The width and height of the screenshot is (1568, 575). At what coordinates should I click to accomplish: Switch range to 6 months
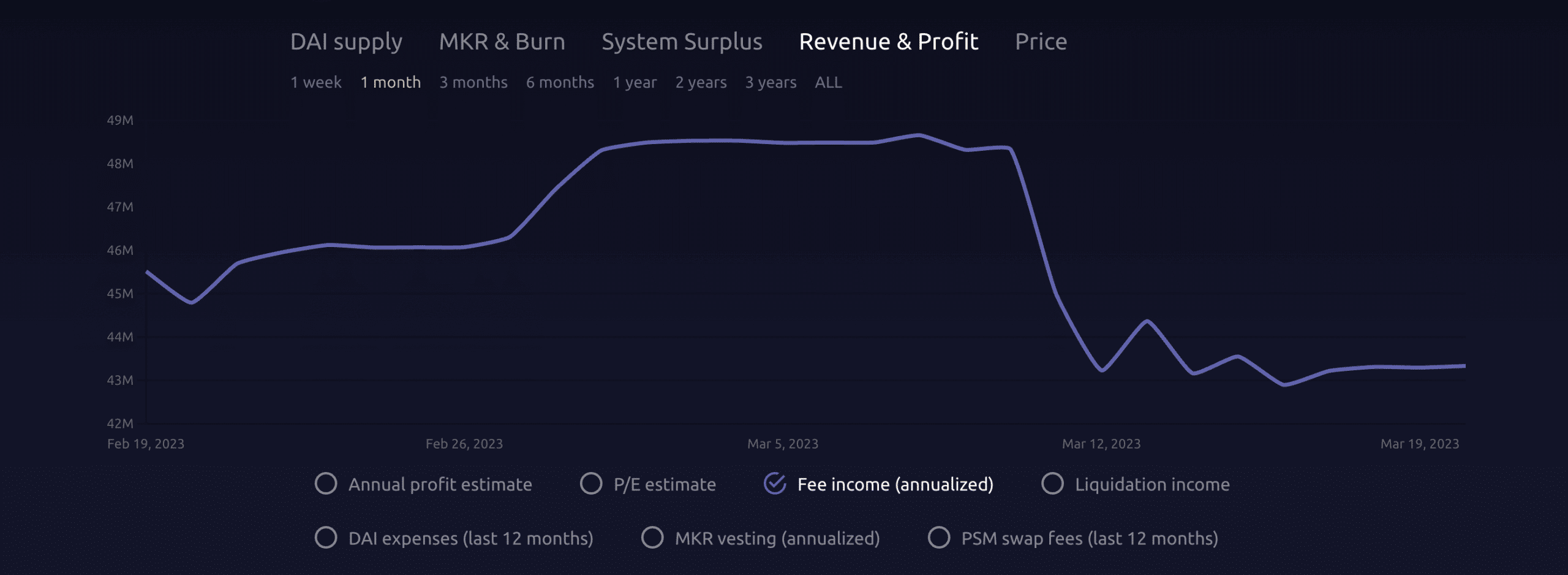coord(560,82)
